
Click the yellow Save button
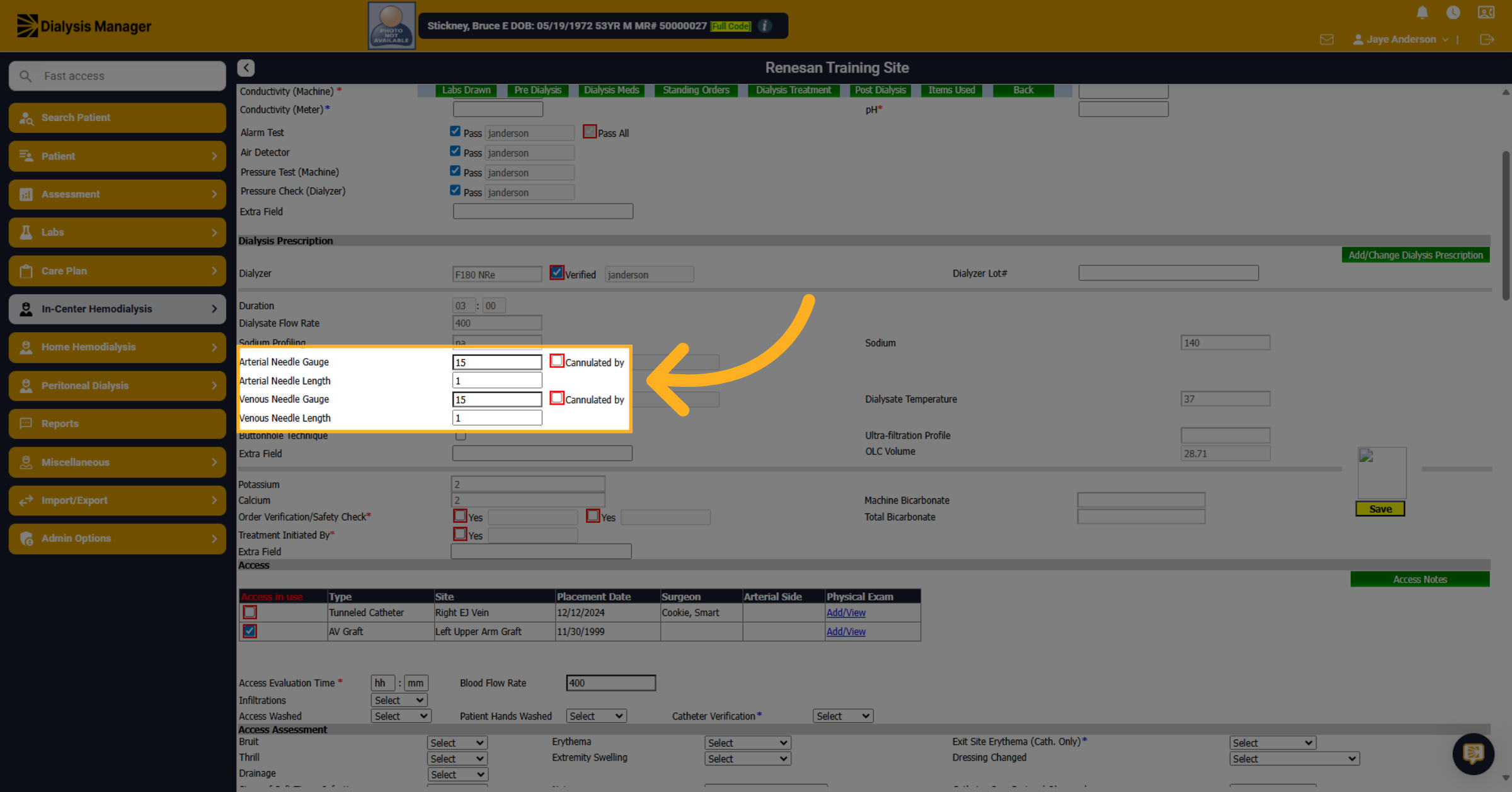coord(1380,508)
